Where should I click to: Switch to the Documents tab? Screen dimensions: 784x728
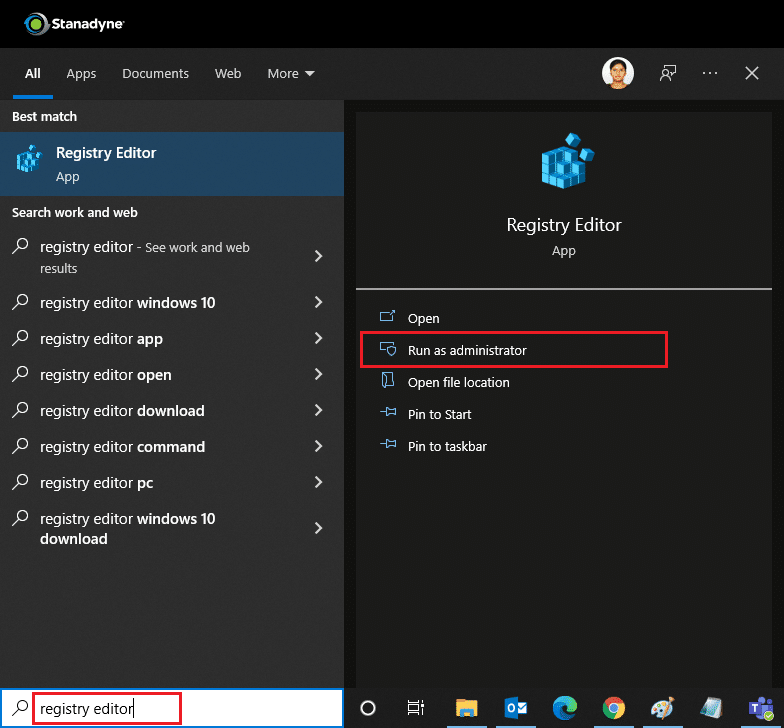(x=156, y=74)
